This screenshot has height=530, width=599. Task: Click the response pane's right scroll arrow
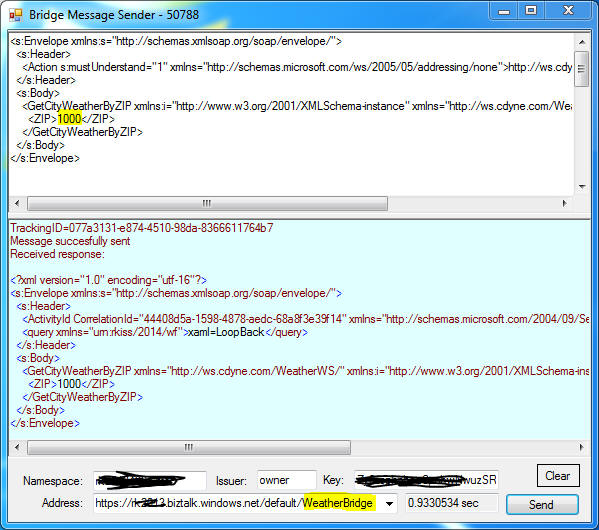pyautogui.click(x=581, y=447)
